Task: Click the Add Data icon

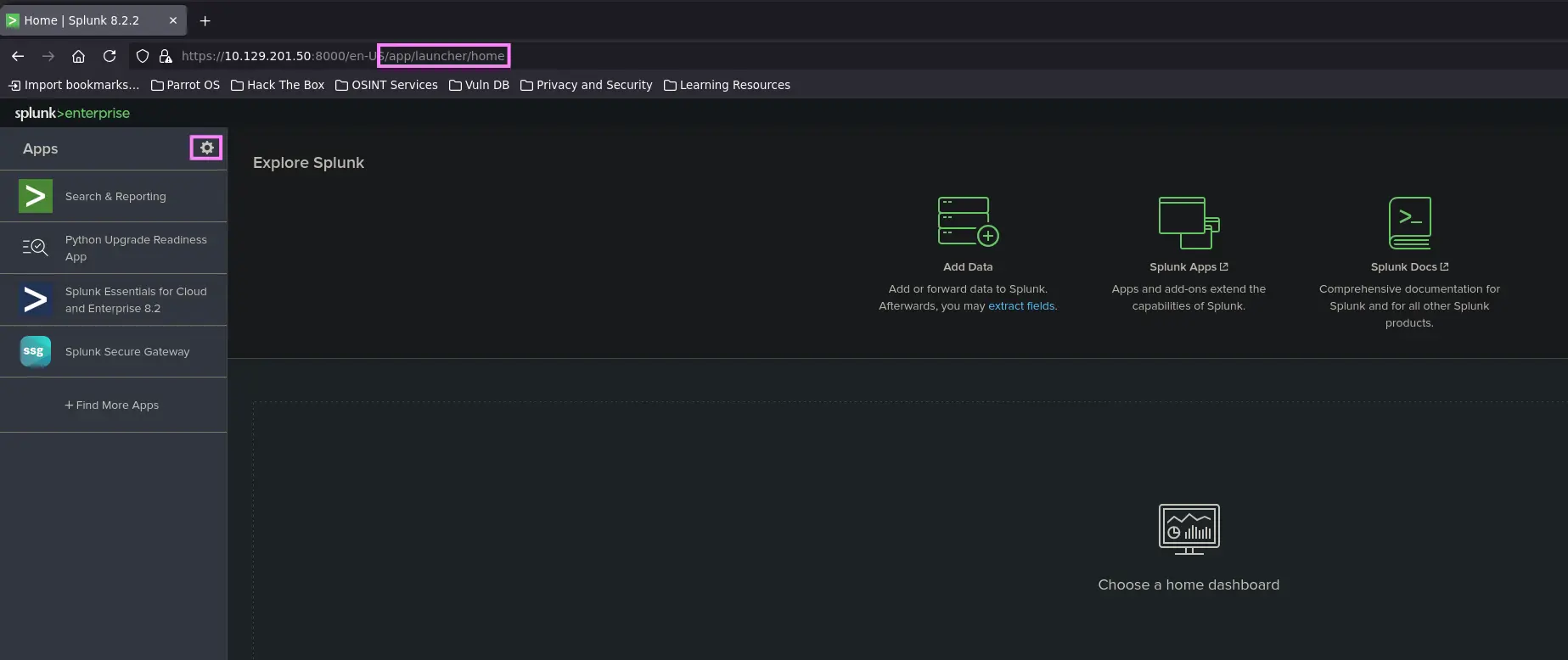Action: coord(968,222)
